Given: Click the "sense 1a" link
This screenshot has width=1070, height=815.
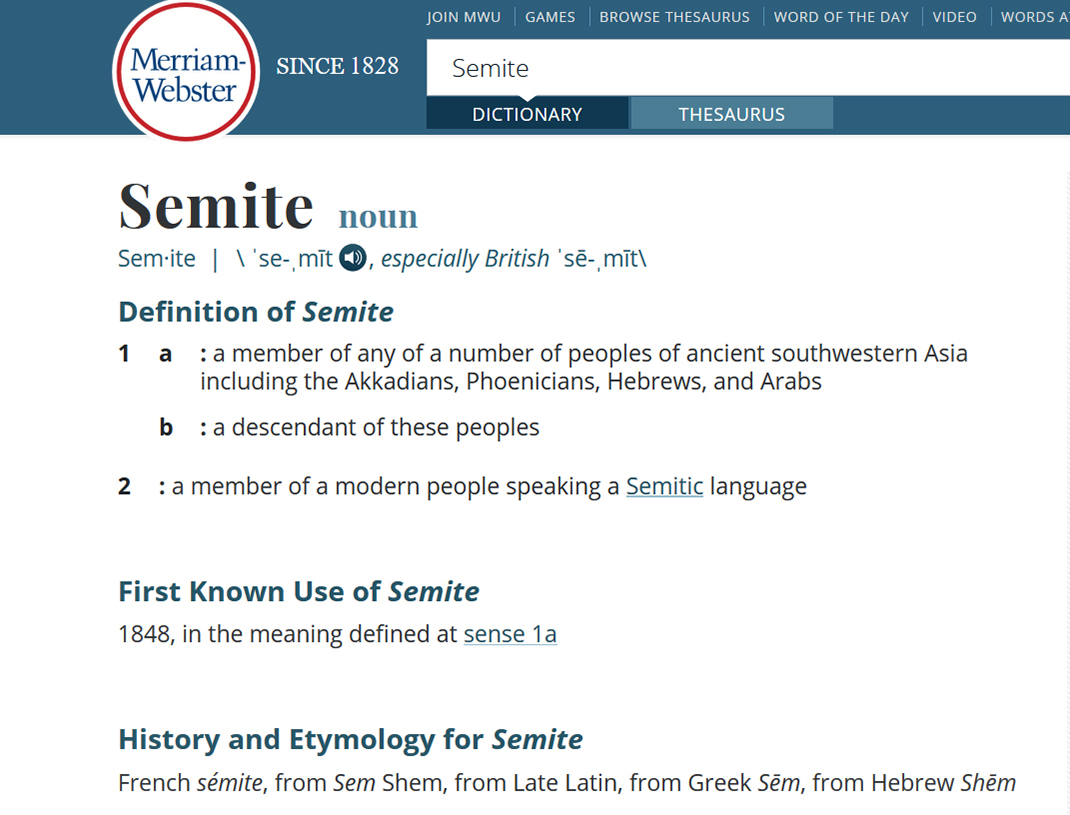Looking at the screenshot, I should (510, 634).
